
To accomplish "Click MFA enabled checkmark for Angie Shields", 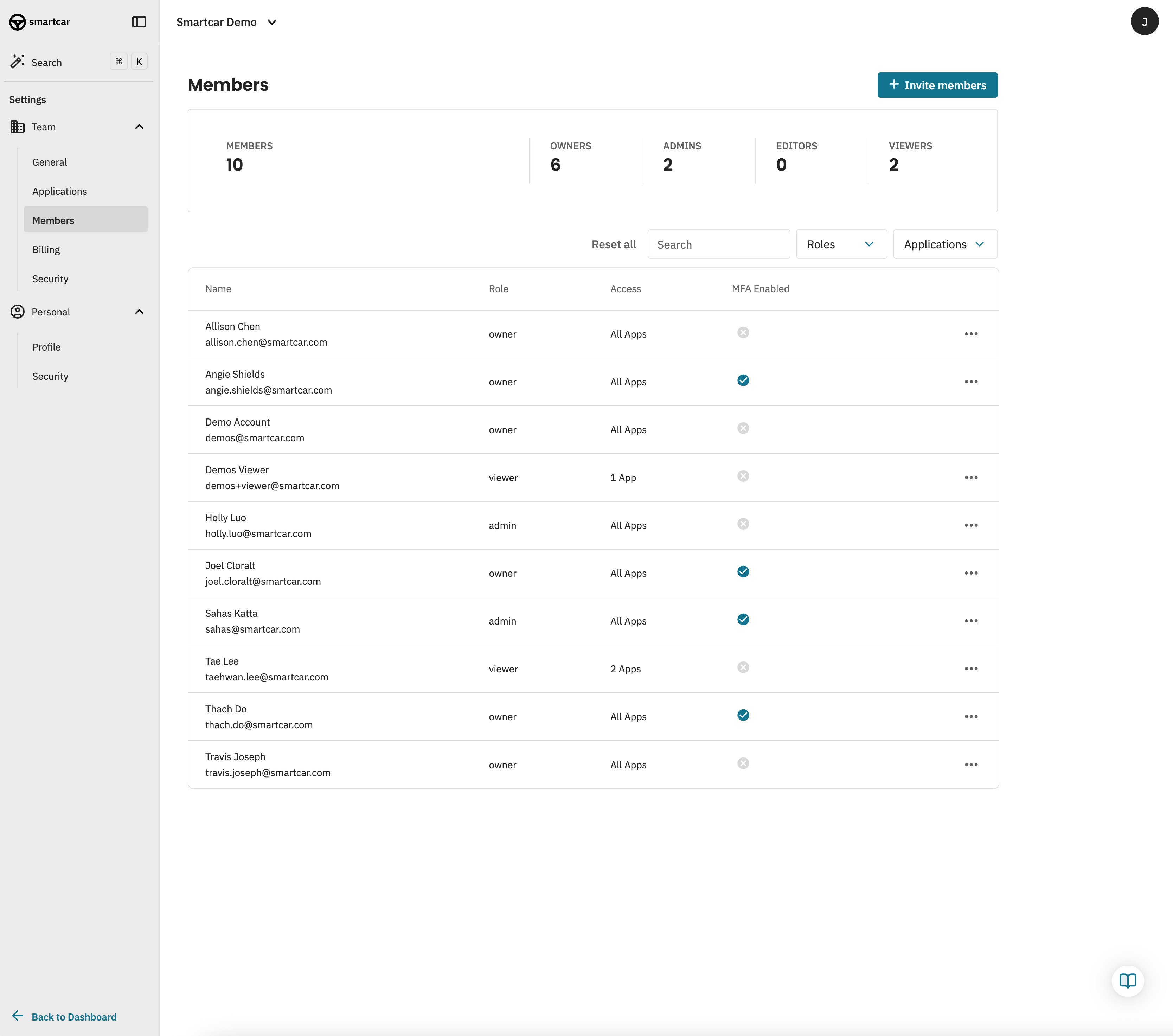I will coord(743,380).
